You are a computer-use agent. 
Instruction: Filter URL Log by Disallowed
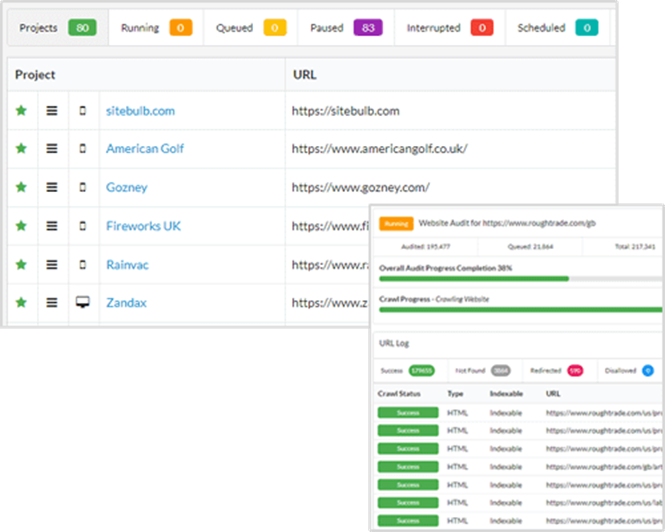click(629, 370)
